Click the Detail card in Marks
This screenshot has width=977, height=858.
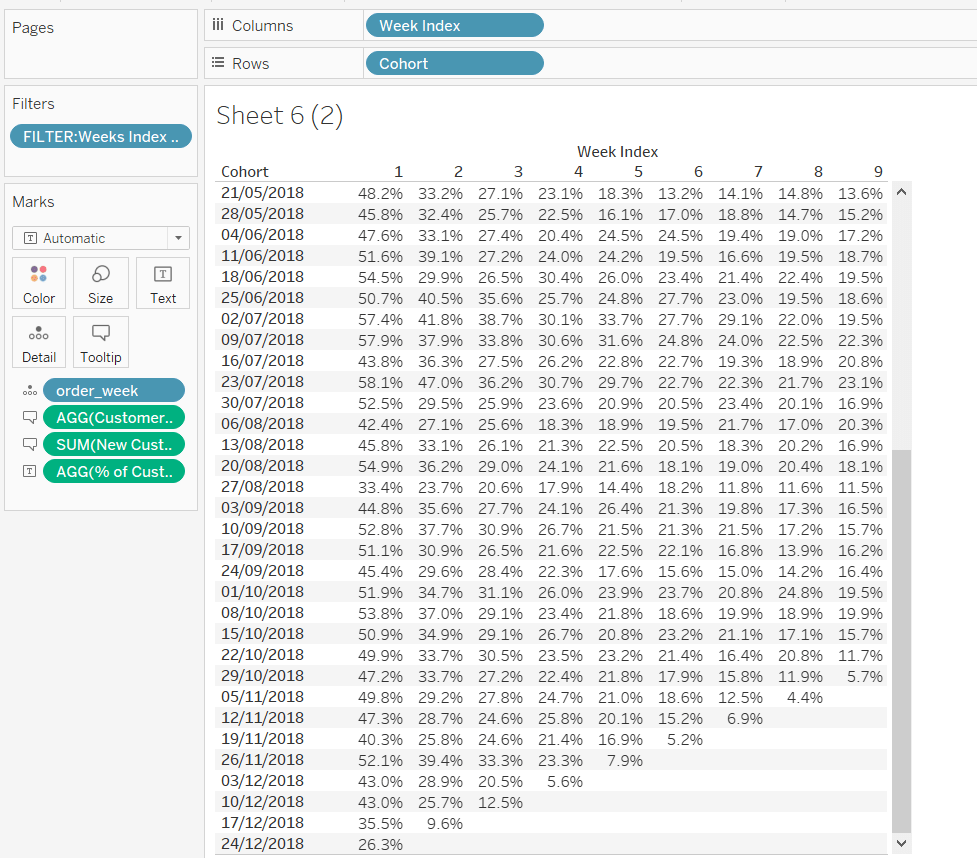click(39, 342)
